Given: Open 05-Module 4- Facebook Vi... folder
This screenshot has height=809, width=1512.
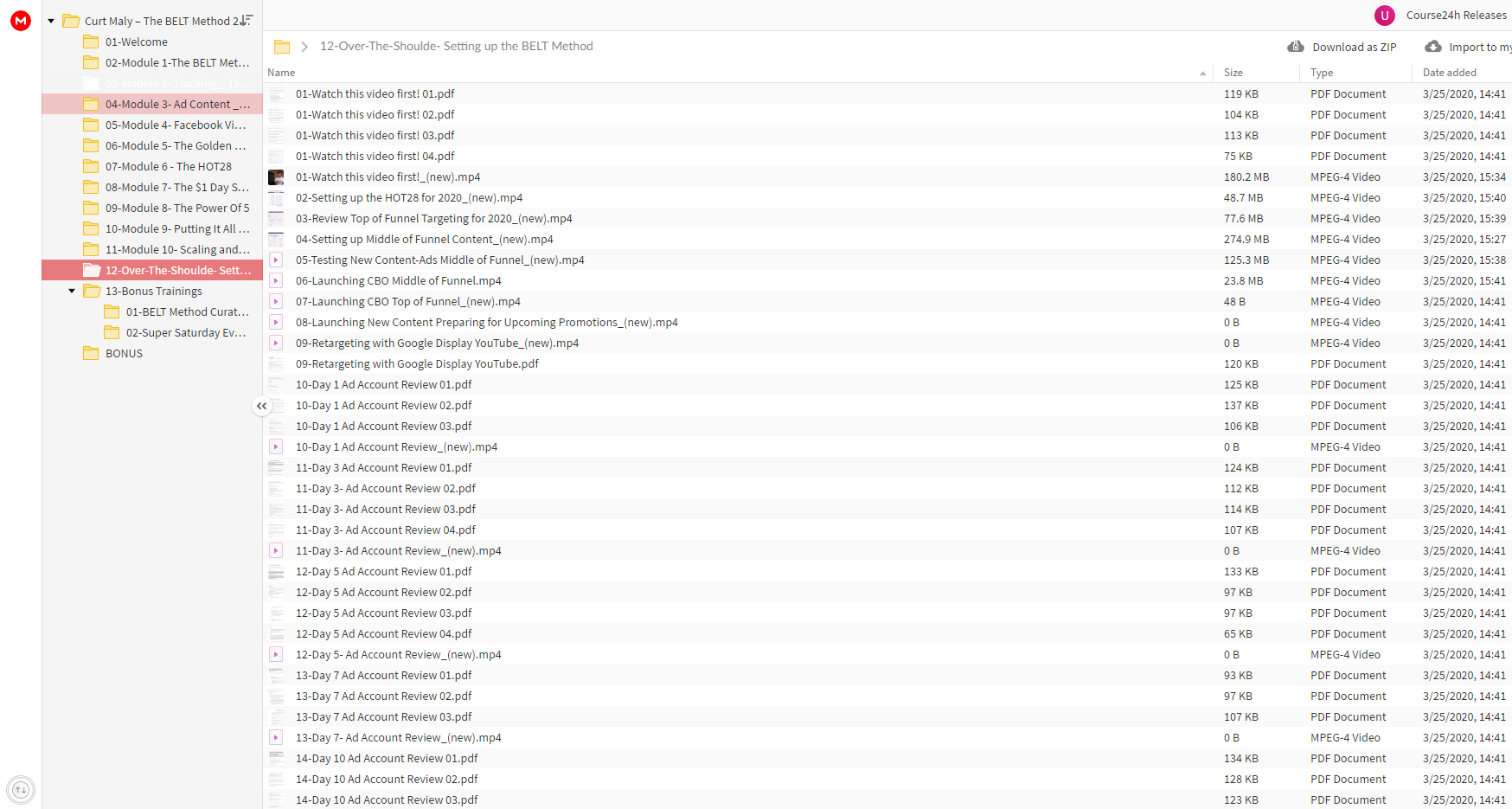Looking at the screenshot, I should (176, 125).
